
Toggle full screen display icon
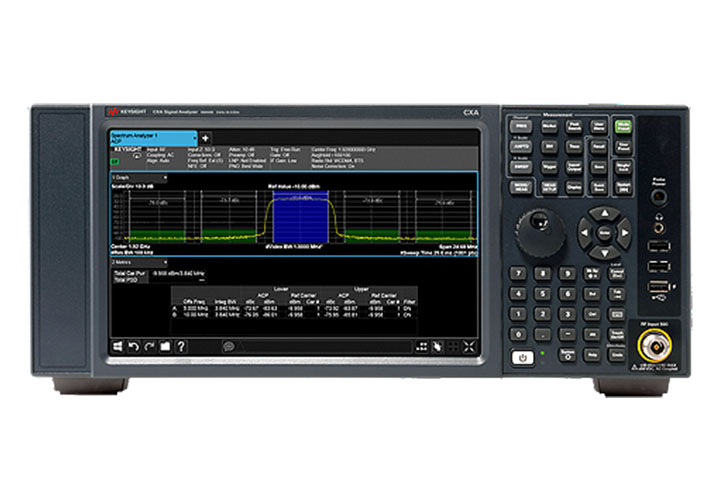[x=467, y=346]
